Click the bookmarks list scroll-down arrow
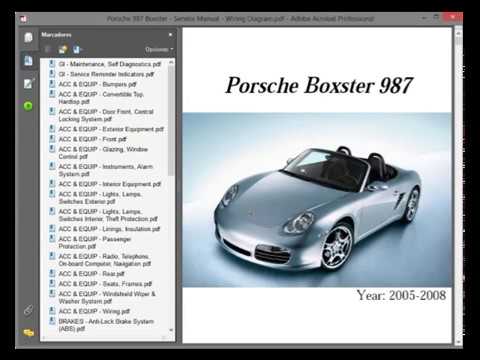 [171, 330]
